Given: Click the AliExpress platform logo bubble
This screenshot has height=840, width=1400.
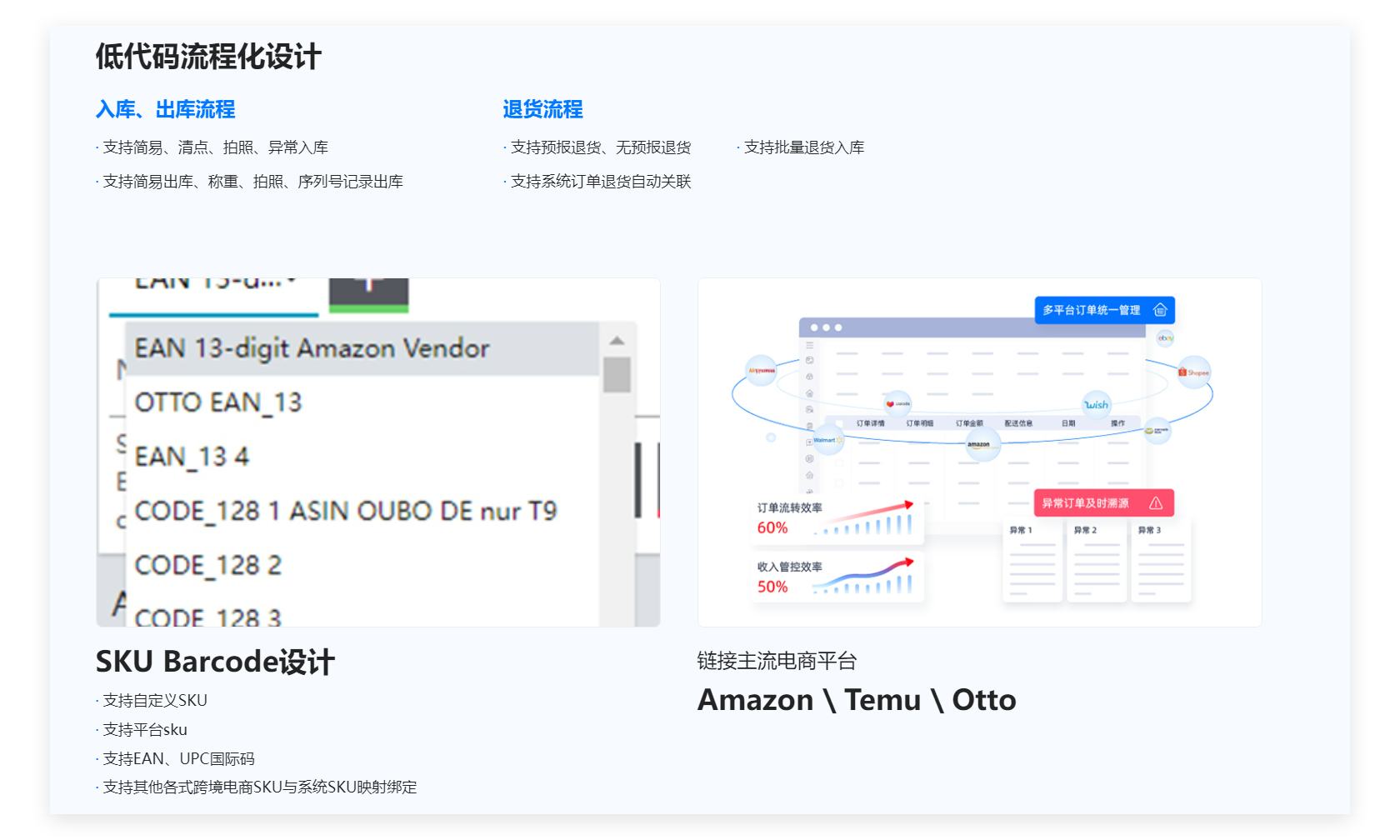Looking at the screenshot, I should tap(761, 370).
